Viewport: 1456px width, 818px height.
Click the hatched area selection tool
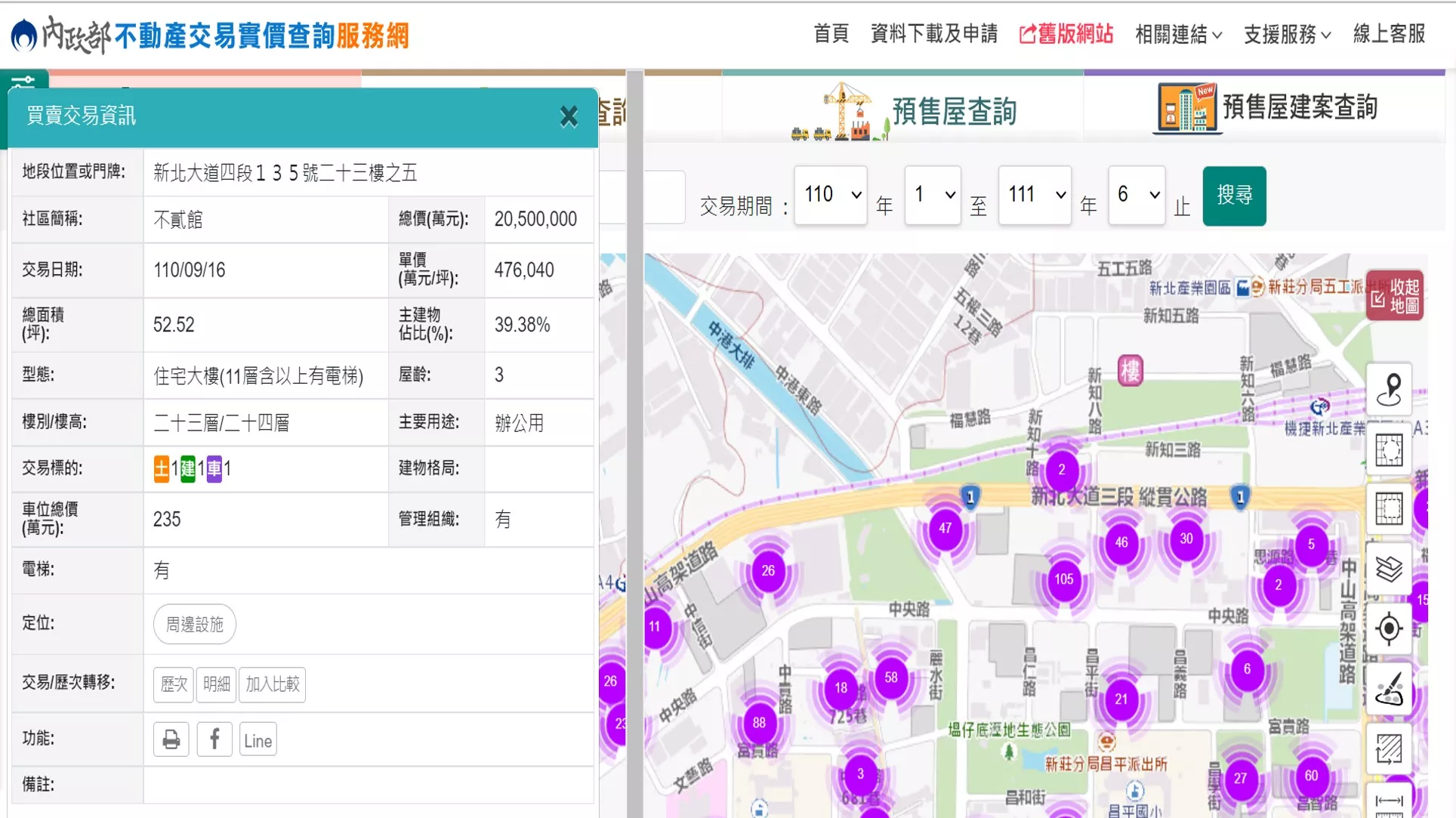[x=1389, y=749]
